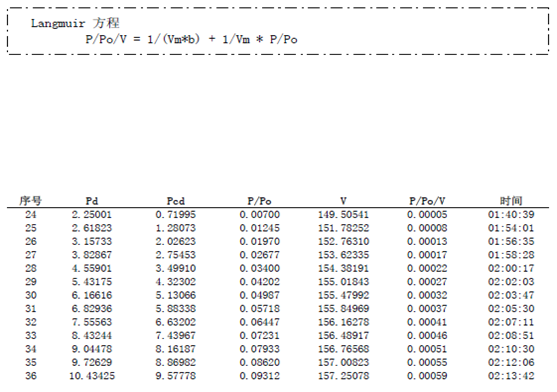Select row number 31
557x392 pixels.
pyautogui.click(x=31, y=309)
